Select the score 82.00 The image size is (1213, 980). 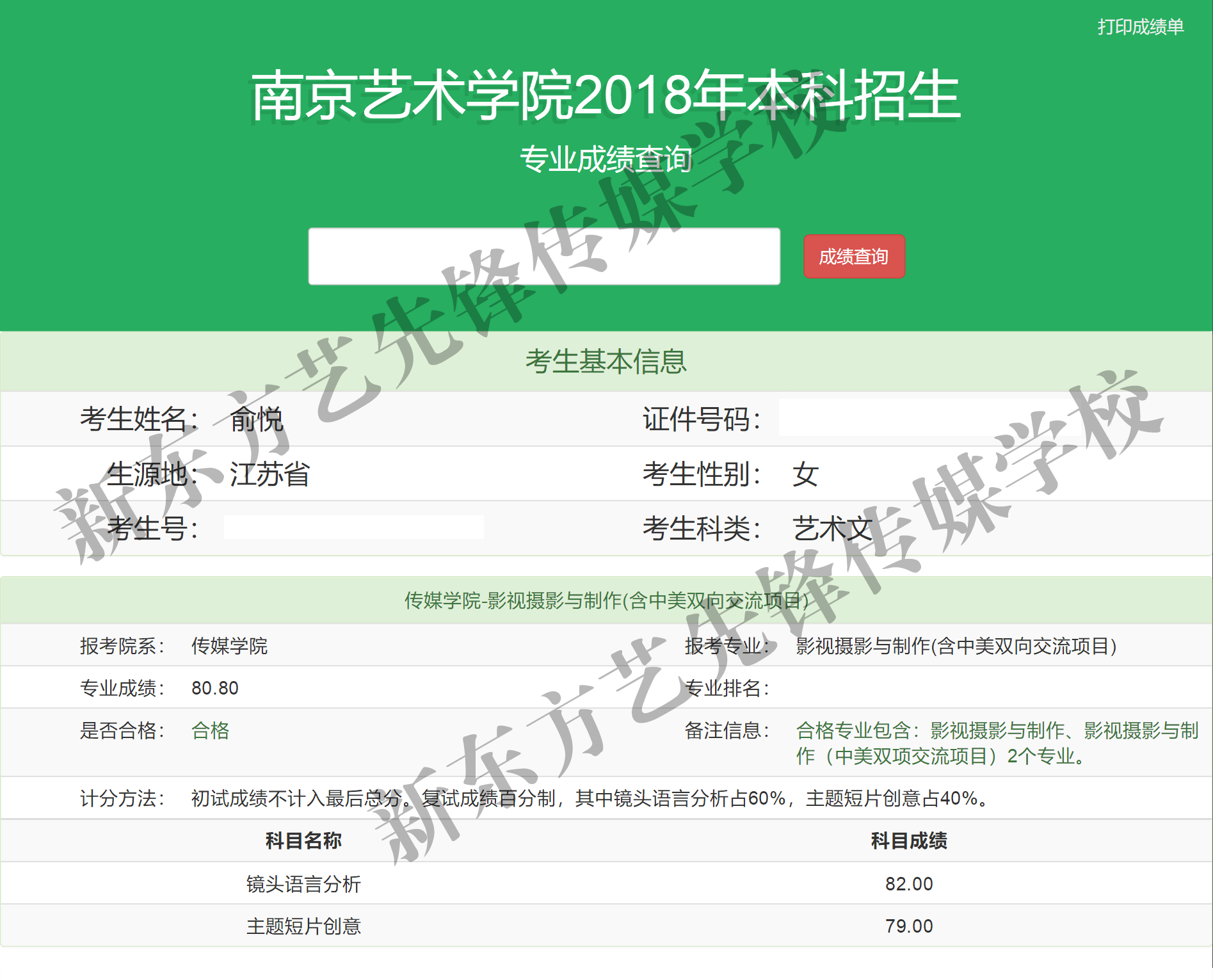909,884
